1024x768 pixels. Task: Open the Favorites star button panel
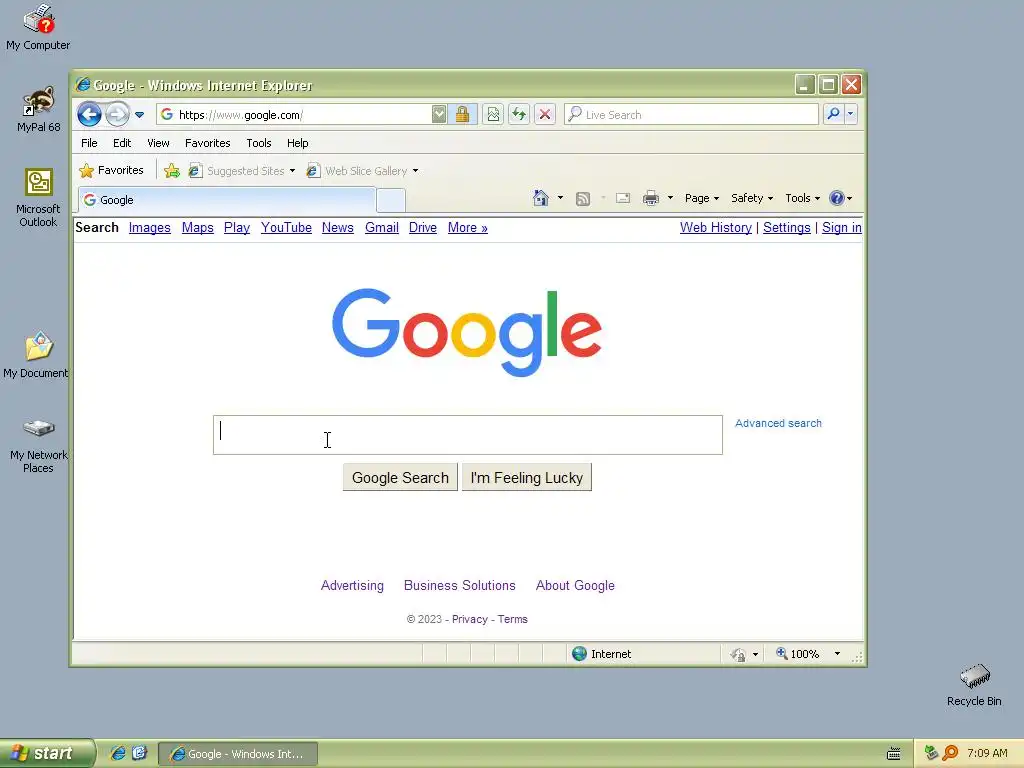(x=111, y=170)
